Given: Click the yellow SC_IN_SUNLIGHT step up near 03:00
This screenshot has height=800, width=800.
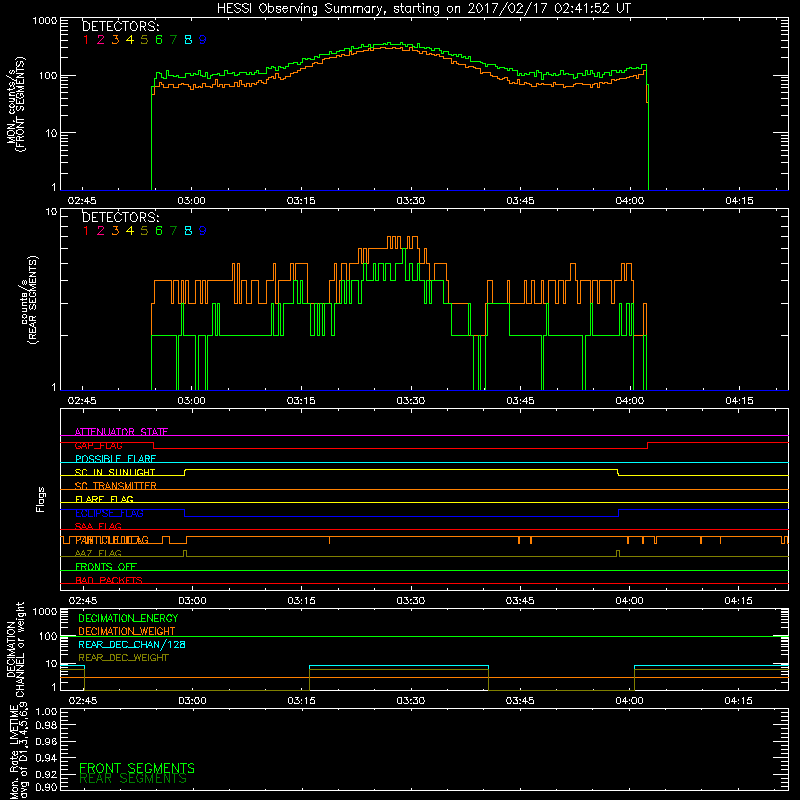Looking at the screenshot, I should [x=185, y=472].
